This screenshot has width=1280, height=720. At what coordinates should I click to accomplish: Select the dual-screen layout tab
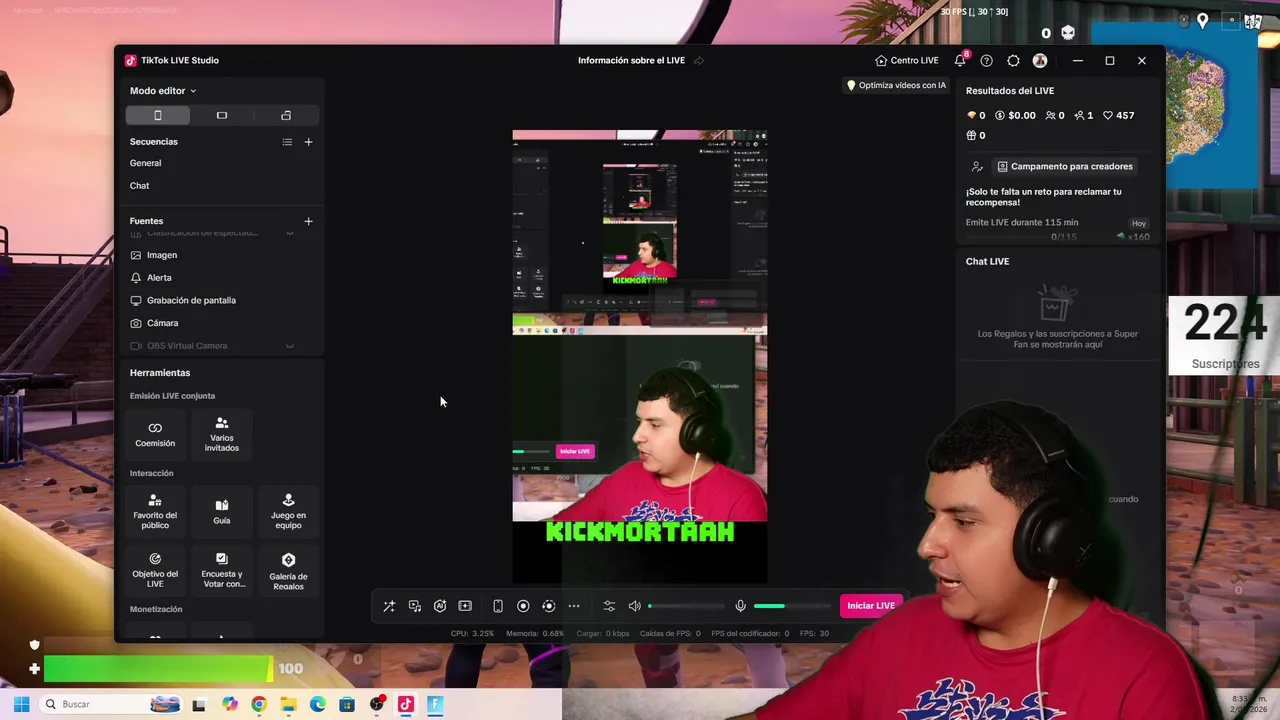(286, 115)
